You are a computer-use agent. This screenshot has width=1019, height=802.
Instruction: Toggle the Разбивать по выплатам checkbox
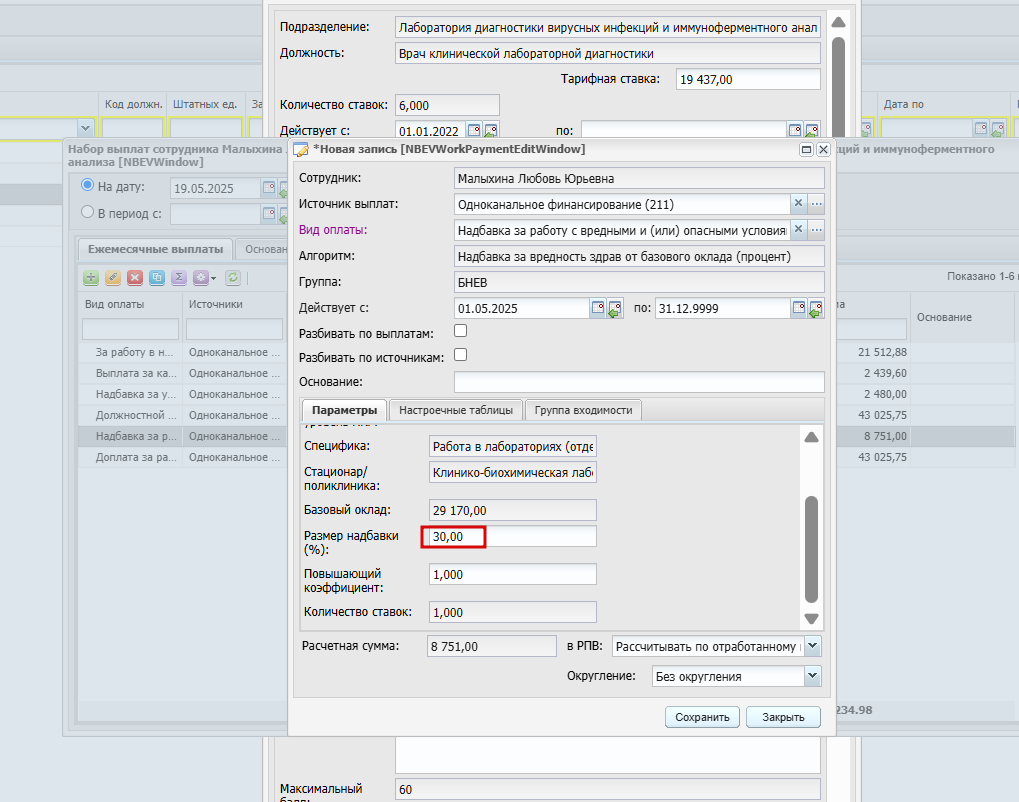(x=461, y=331)
